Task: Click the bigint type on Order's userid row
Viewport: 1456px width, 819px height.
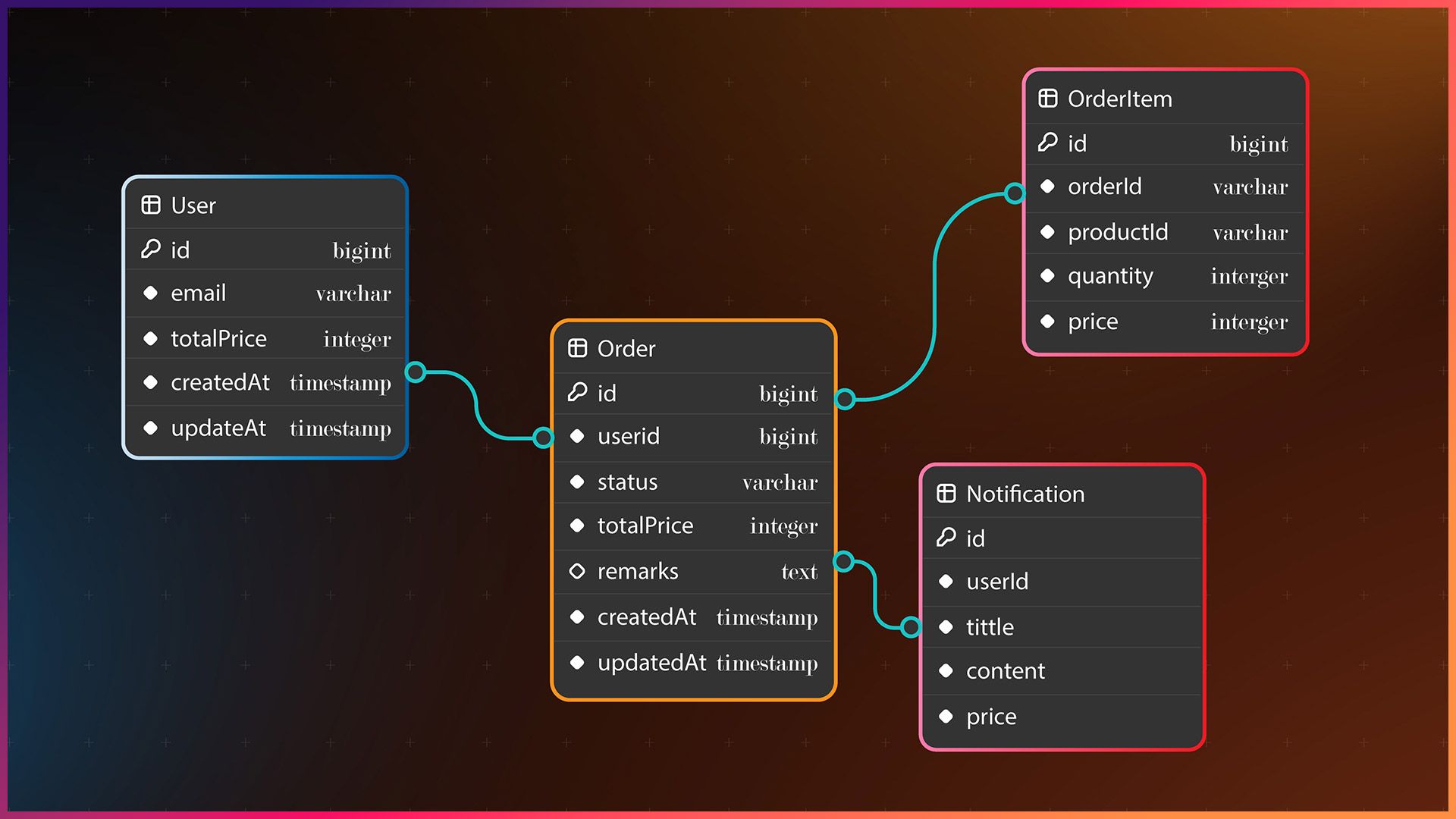Action: pyautogui.click(x=789, y=438)
